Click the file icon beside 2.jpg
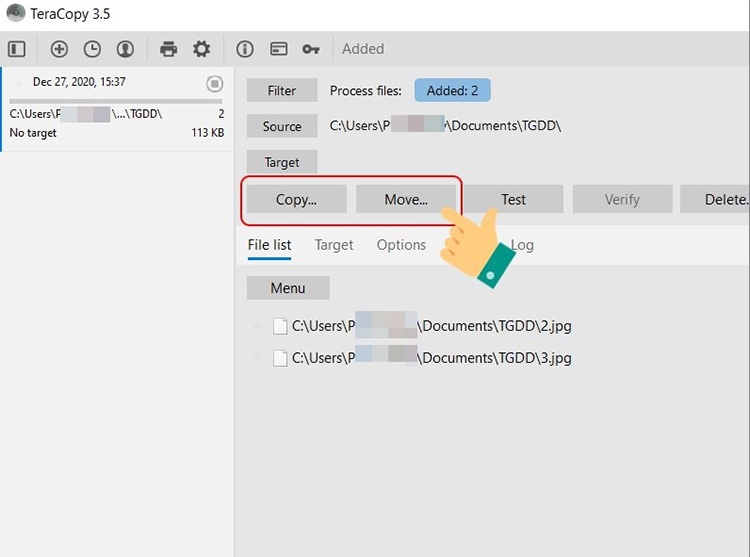Viewport: 750px width, 557px height. [280, 326]
